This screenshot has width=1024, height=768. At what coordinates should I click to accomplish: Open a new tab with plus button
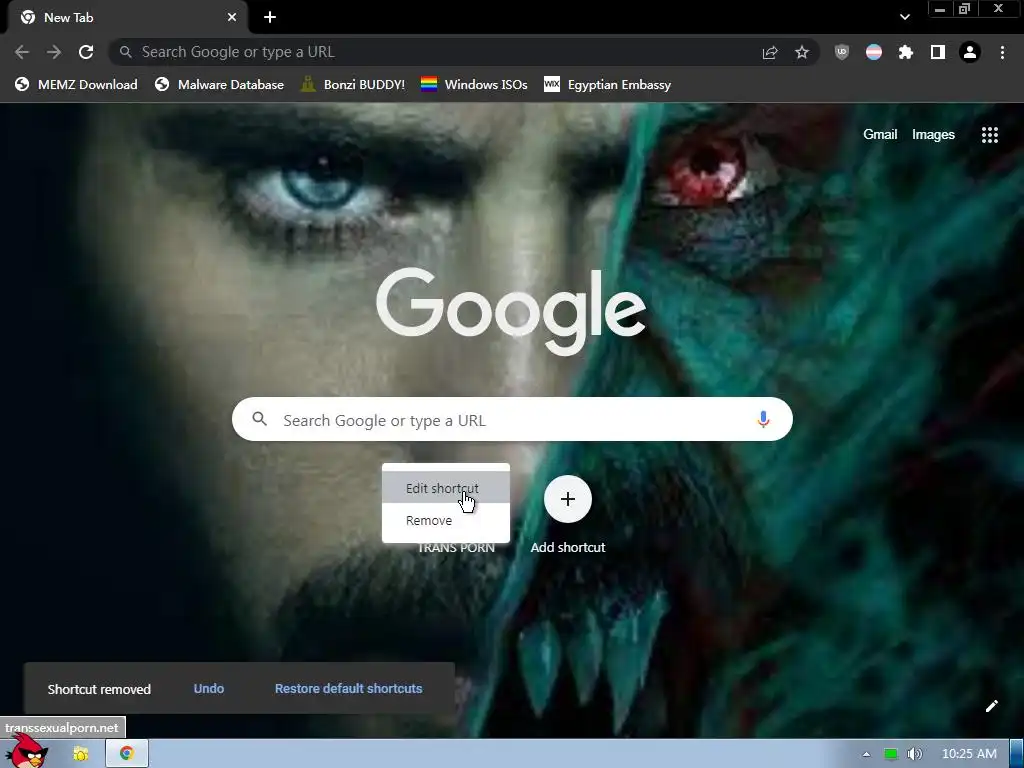270,18
